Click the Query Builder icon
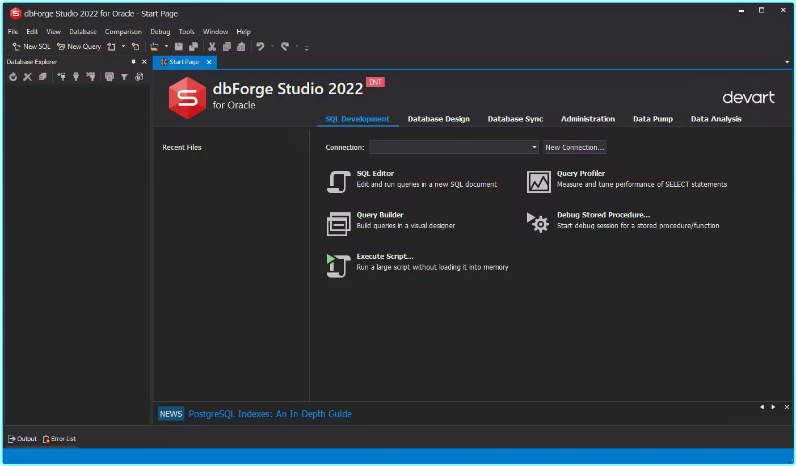 pyautogui.click(x=338, y=223)
